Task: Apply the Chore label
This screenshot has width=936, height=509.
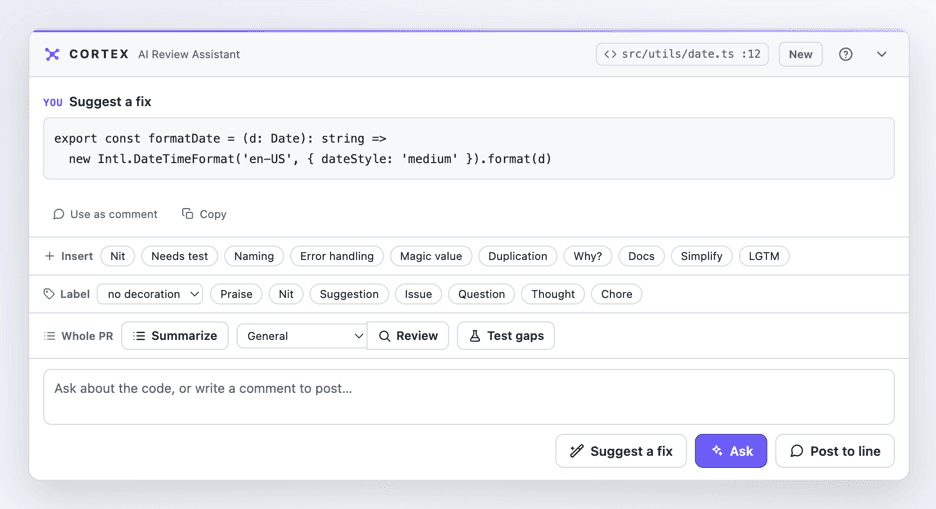Action: click(617, 294)
